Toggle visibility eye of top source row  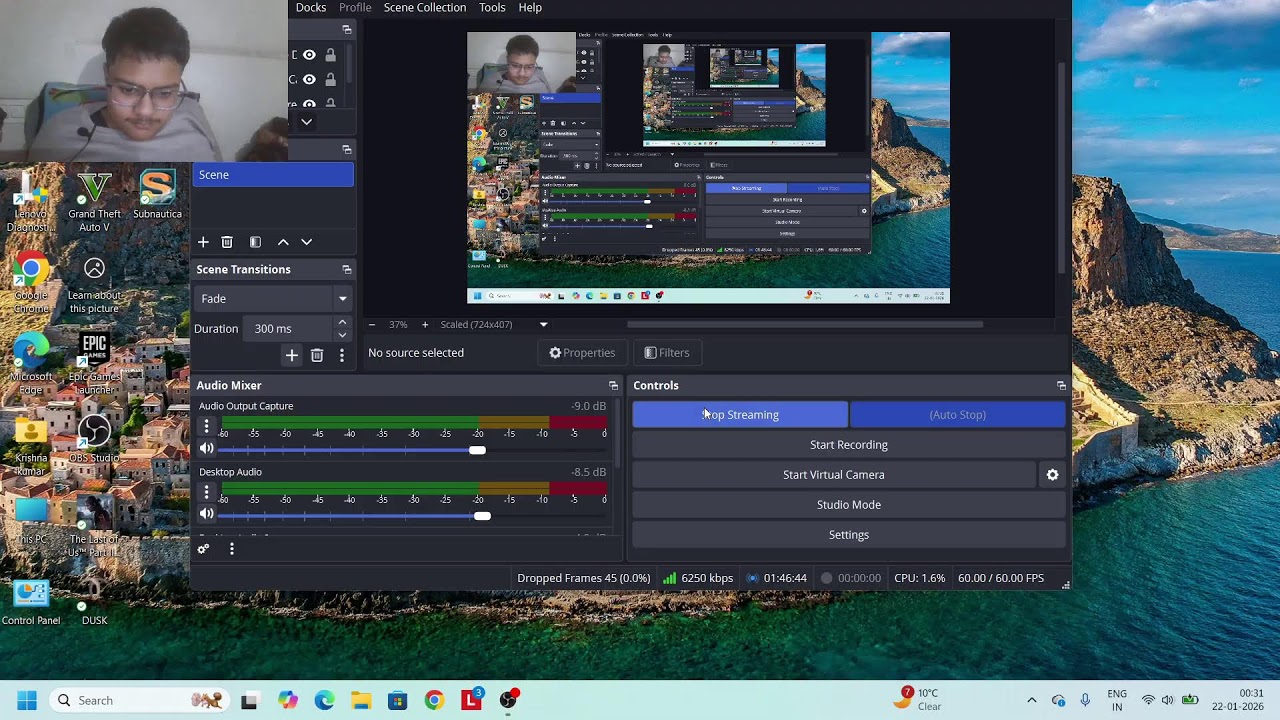(x=309, y=55)
